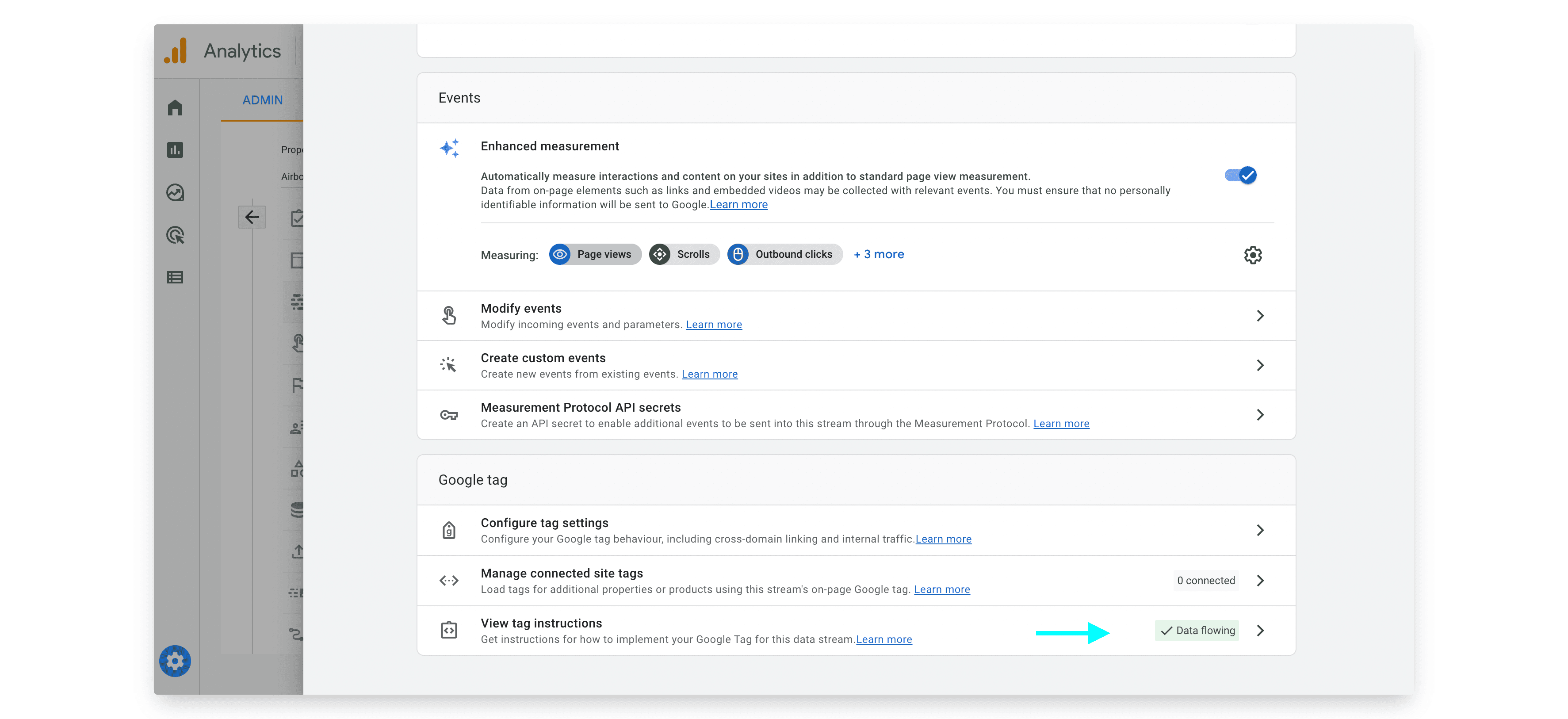The width and height of the screenshot is (1568, 719).
Task: Expand Create custom events chevron
Action: click(x=1260, y=365)
